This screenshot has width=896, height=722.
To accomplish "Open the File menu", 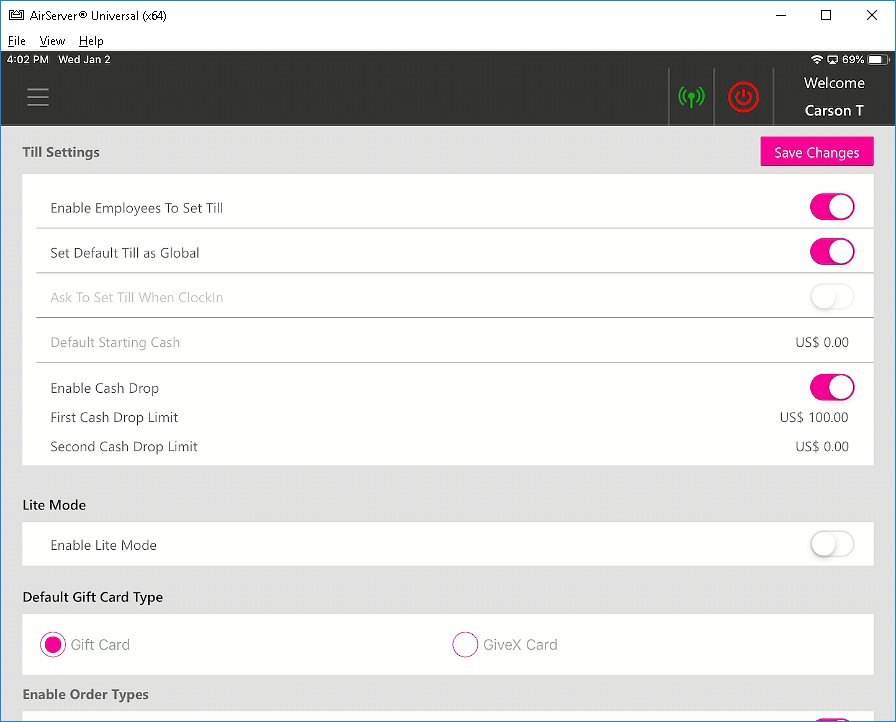I will (17, 41).
